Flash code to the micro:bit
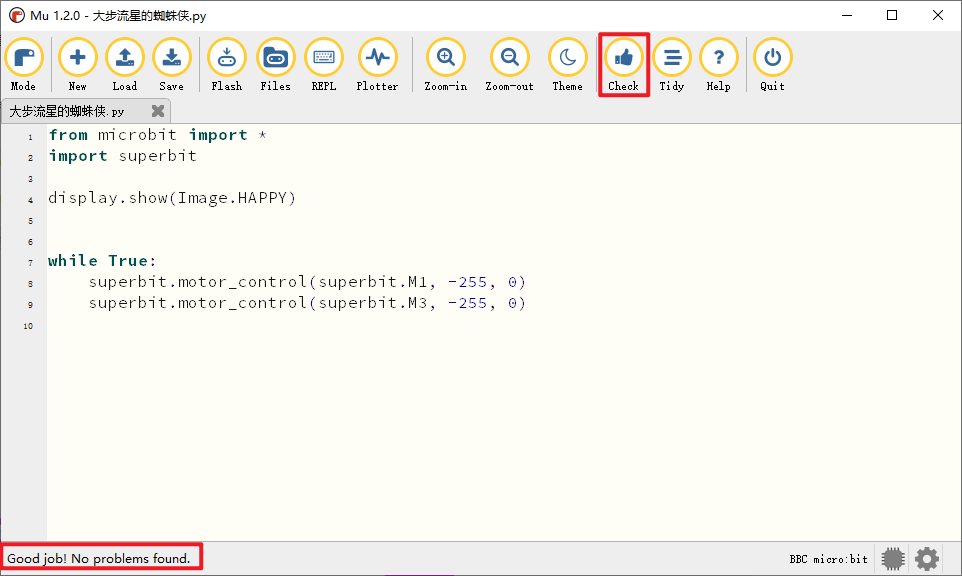The width and height of the screenshot is (962, 576). 226,65
